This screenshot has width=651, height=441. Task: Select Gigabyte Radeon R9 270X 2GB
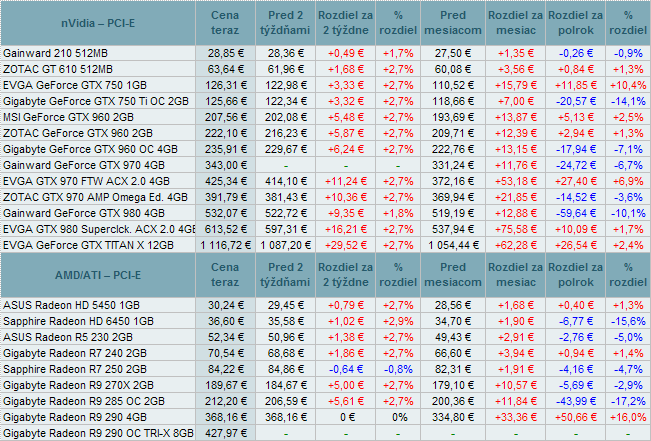pos(78,385)
